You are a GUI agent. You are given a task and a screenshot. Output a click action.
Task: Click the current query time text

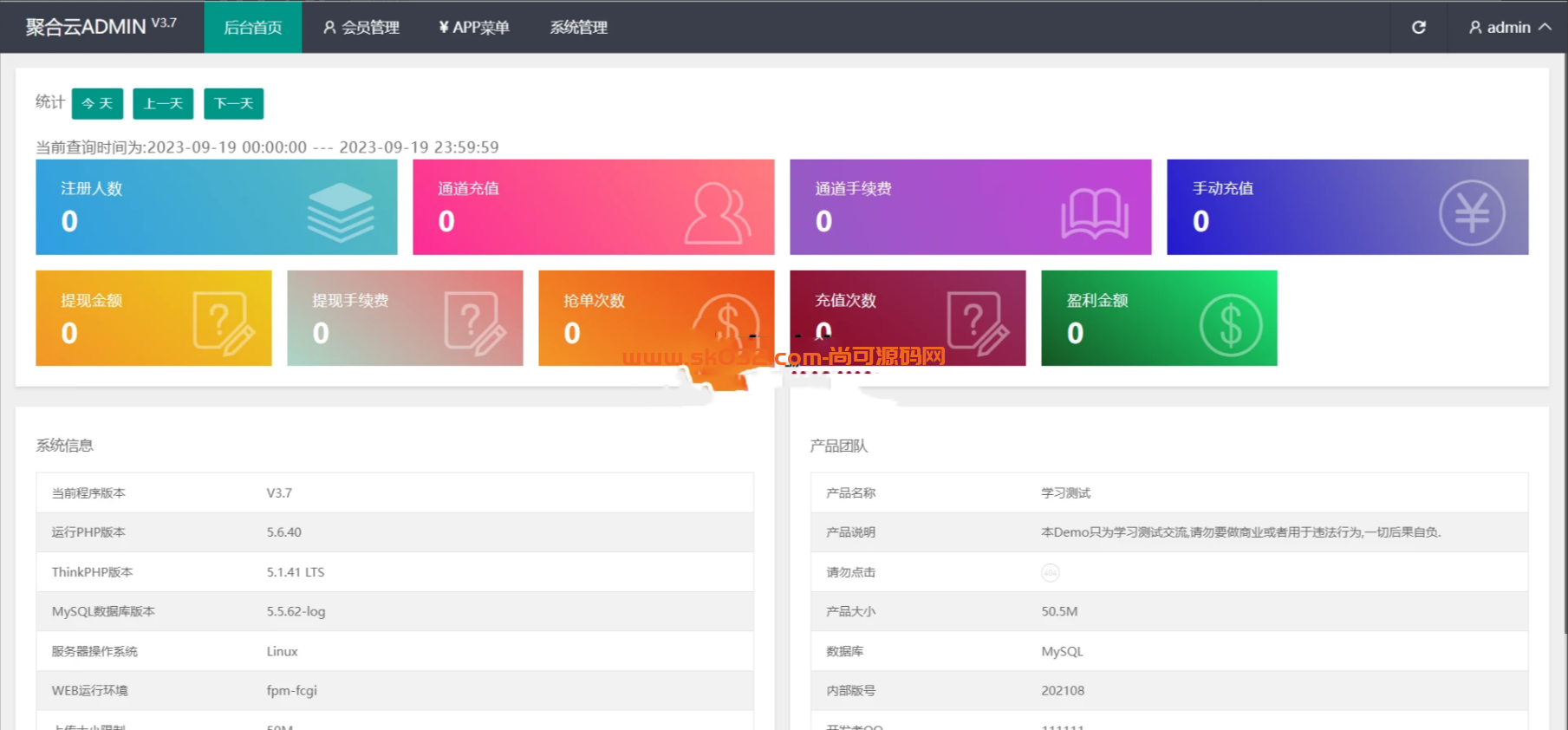[267, 147]
